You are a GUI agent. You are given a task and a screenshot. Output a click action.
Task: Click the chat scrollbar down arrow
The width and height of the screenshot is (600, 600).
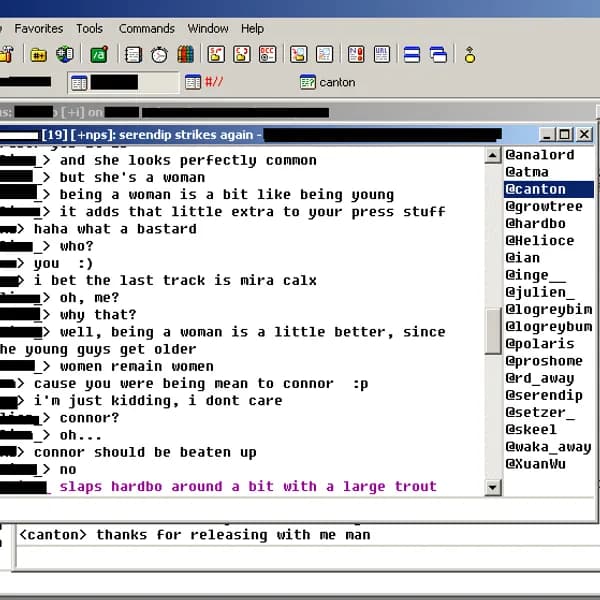(x=492, y=487)
